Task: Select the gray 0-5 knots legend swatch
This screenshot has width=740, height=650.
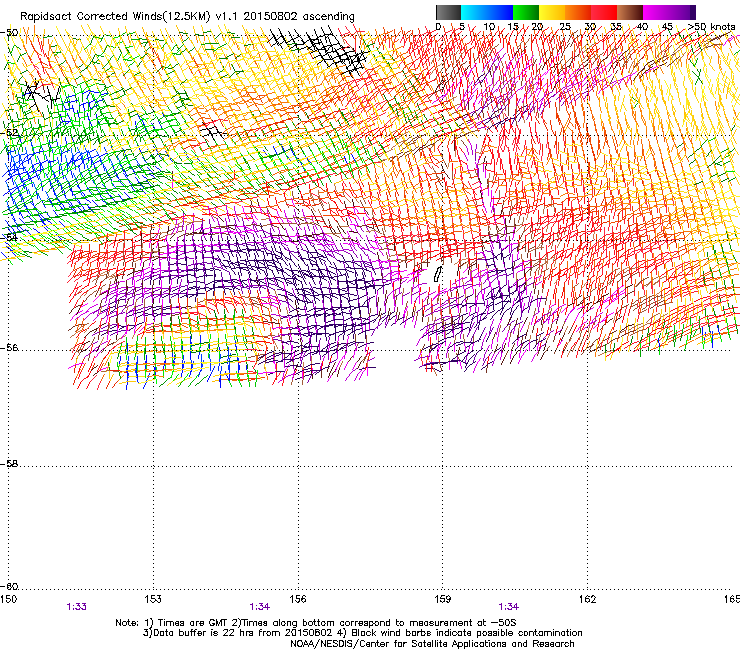Action: [448, 12]
